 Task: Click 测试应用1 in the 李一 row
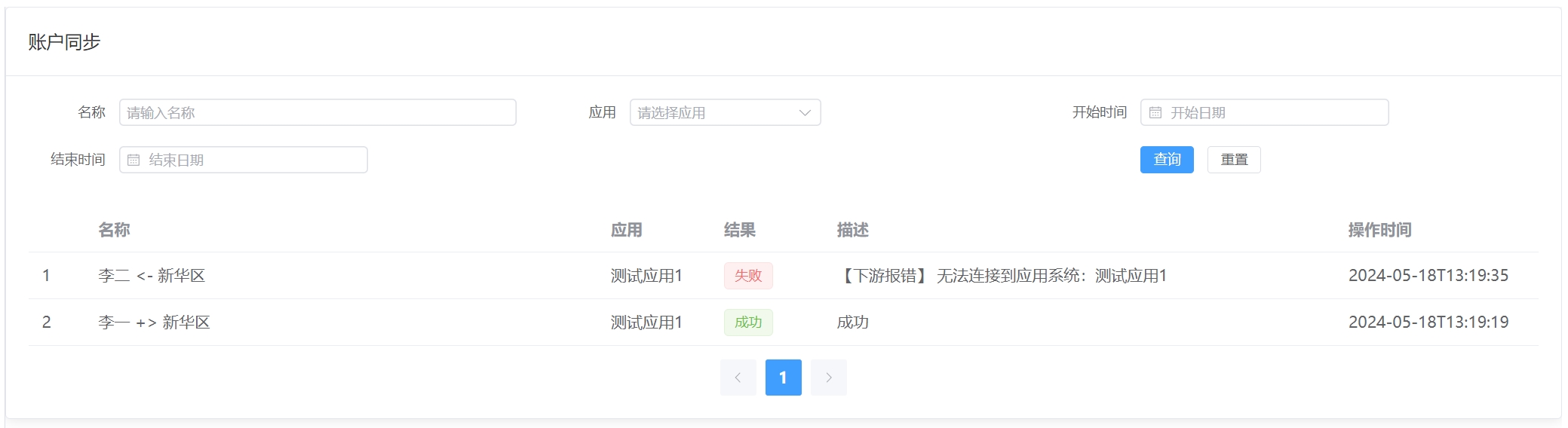tap(646, 323)
